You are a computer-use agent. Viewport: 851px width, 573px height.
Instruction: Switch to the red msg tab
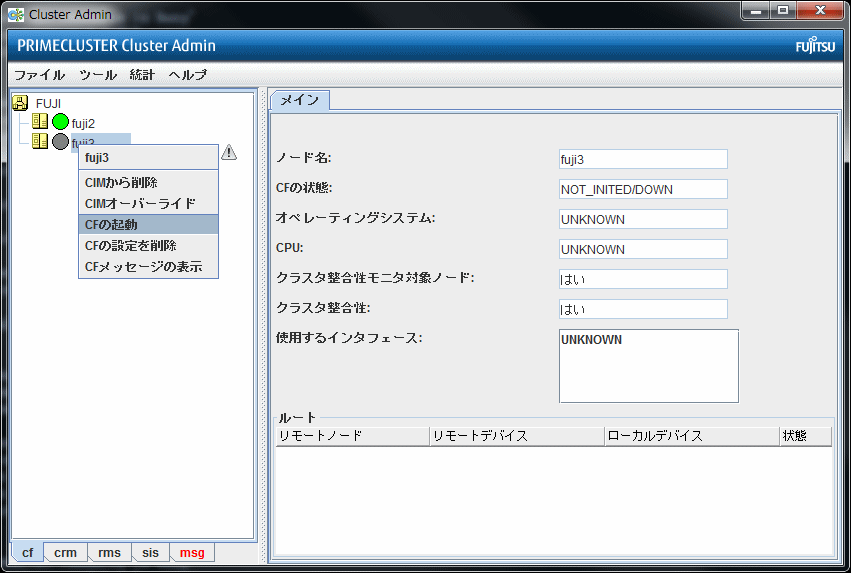click(x=192, y=552)
